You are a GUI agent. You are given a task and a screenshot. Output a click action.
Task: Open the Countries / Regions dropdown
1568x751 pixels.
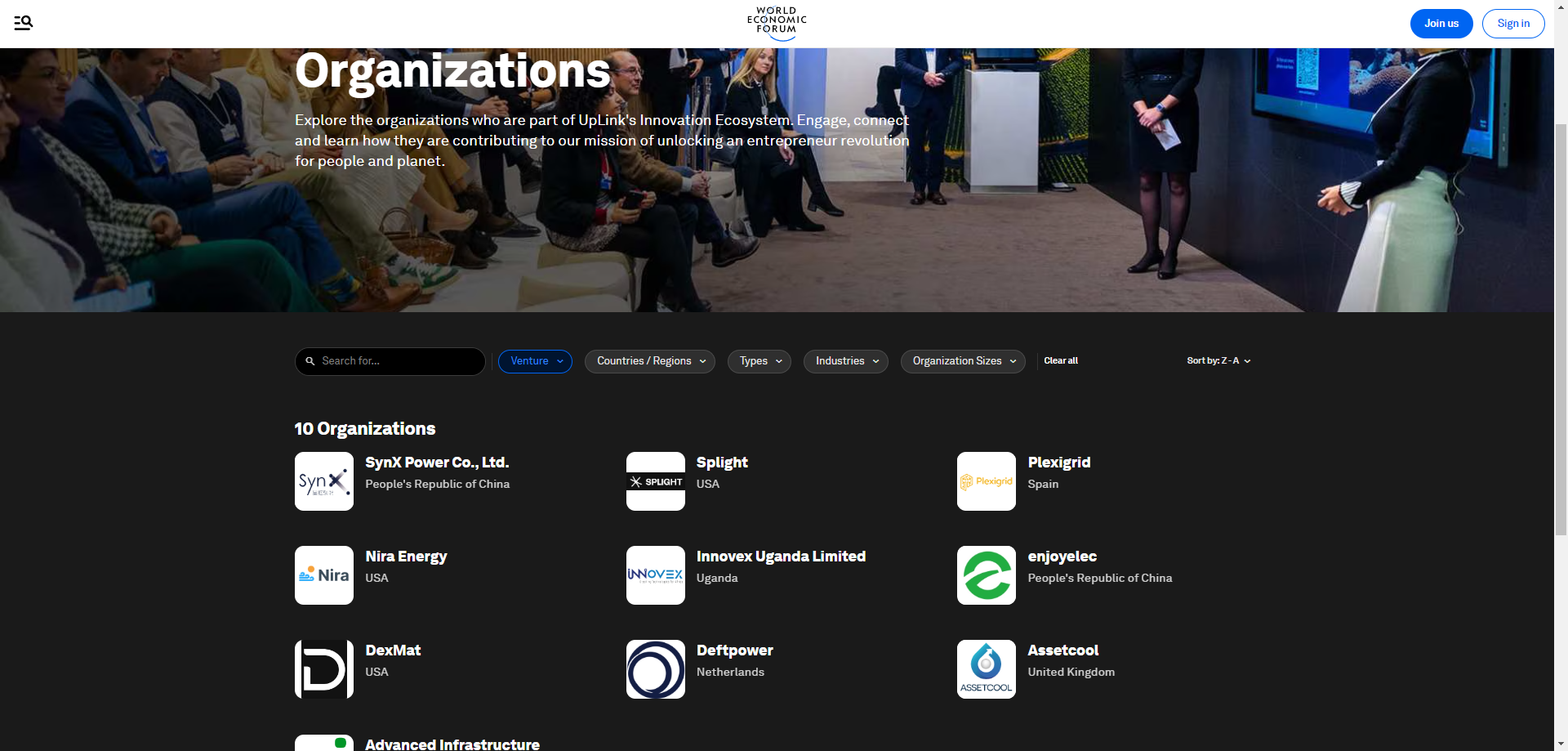[x=650, y=361]
